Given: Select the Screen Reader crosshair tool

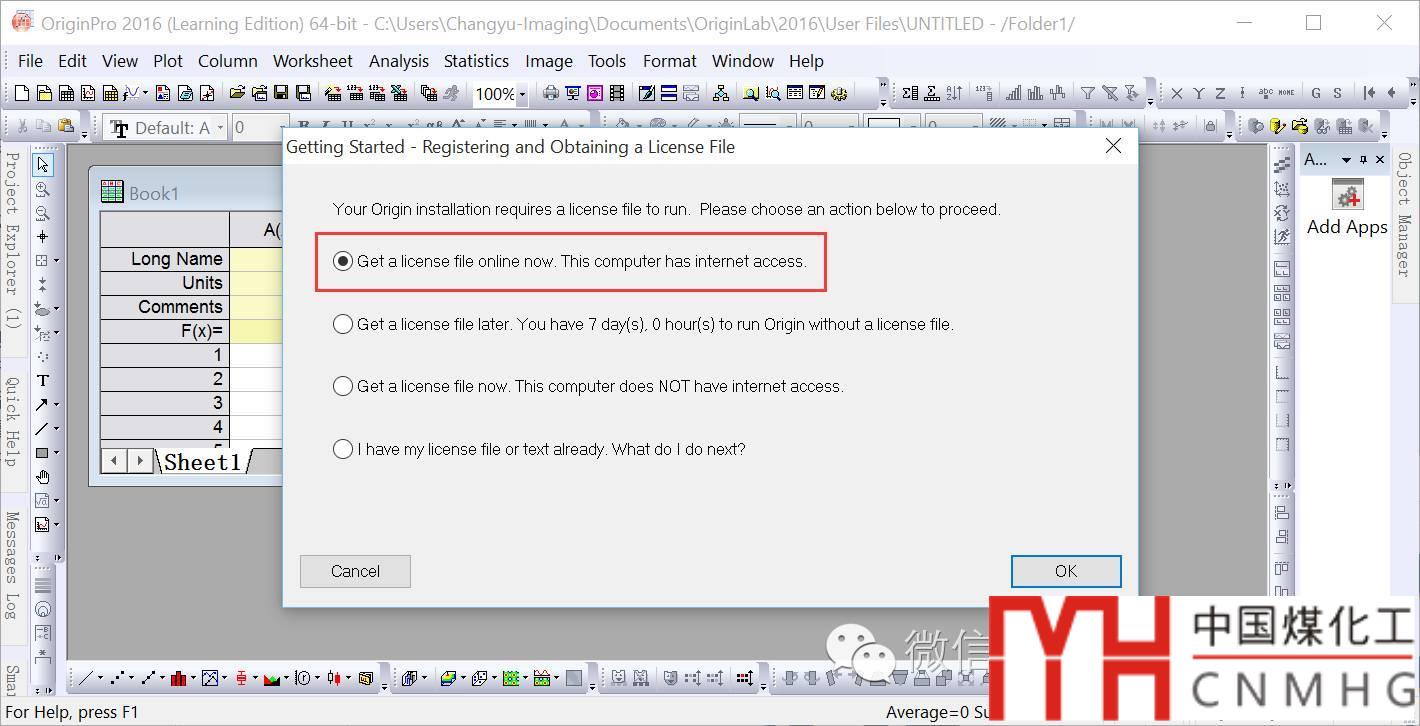Looking at the screenshot, I should tap(43, 237).
